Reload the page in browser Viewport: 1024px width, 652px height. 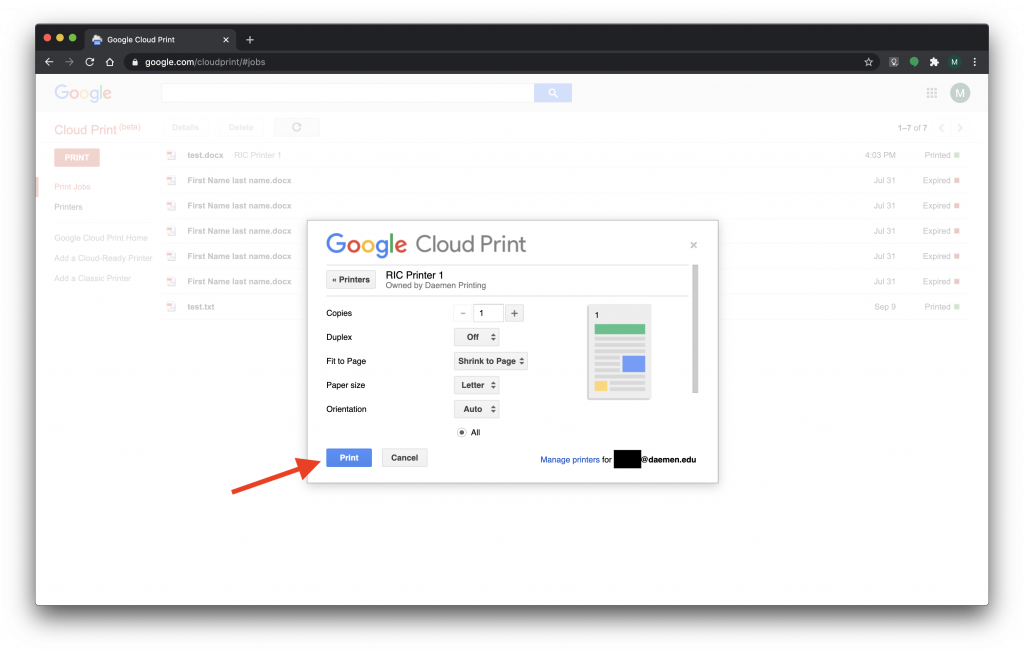89,62
